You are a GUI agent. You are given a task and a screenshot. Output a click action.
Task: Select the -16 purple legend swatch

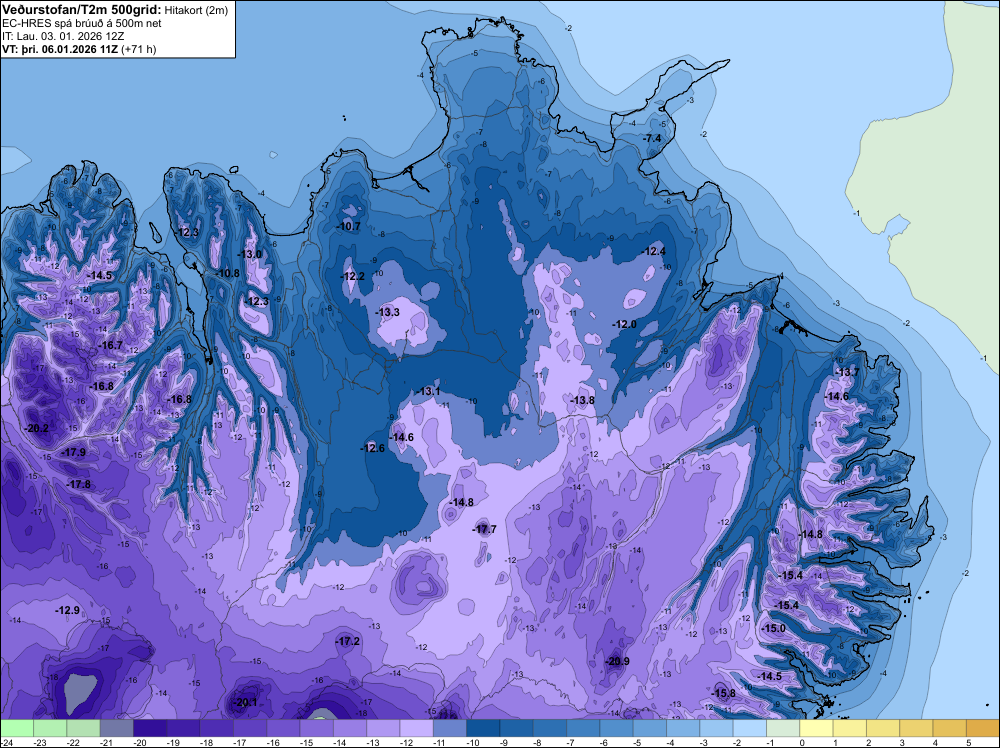[283, 727]
